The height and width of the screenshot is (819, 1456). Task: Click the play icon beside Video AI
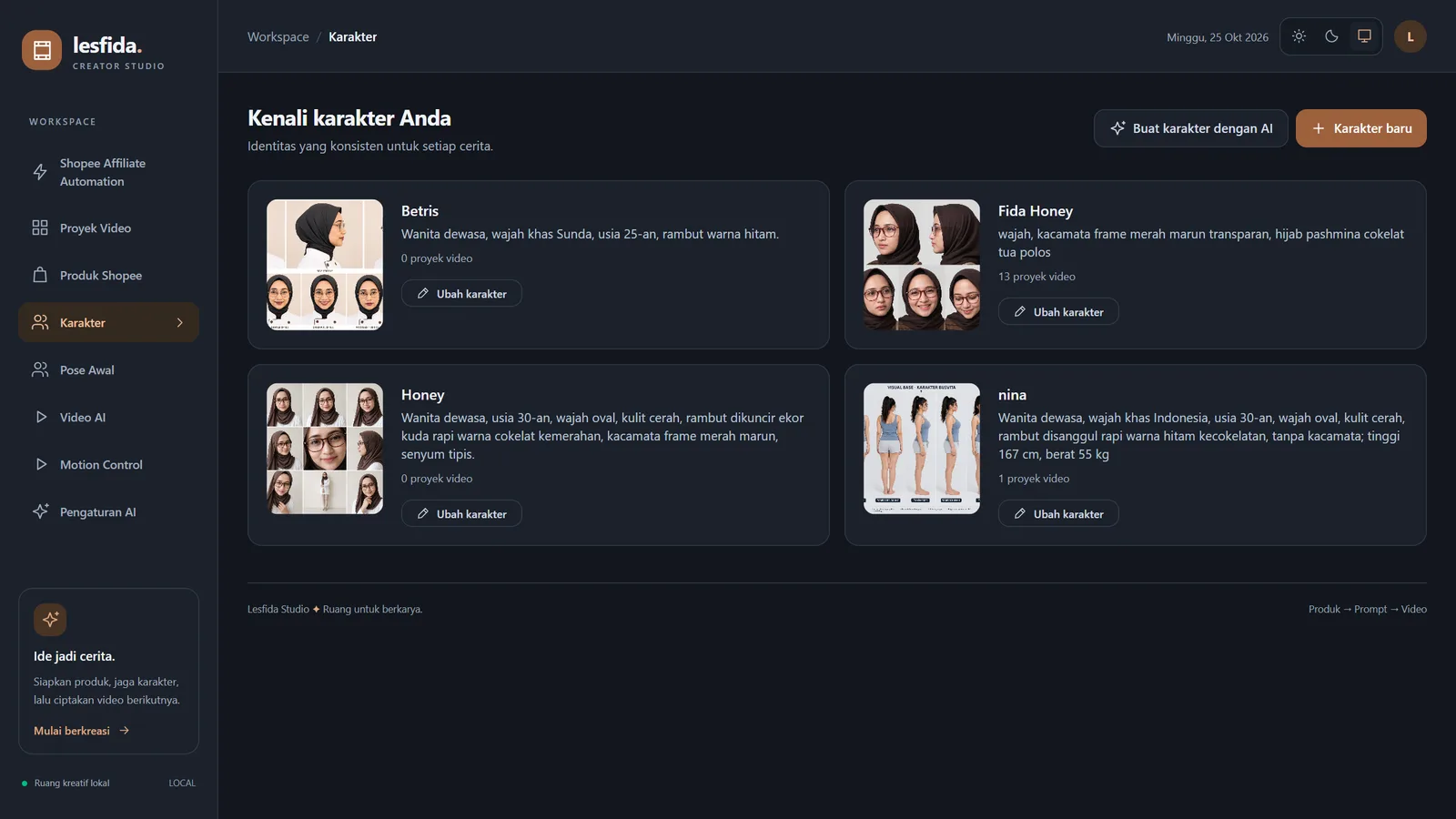click(x=40, y=417)
